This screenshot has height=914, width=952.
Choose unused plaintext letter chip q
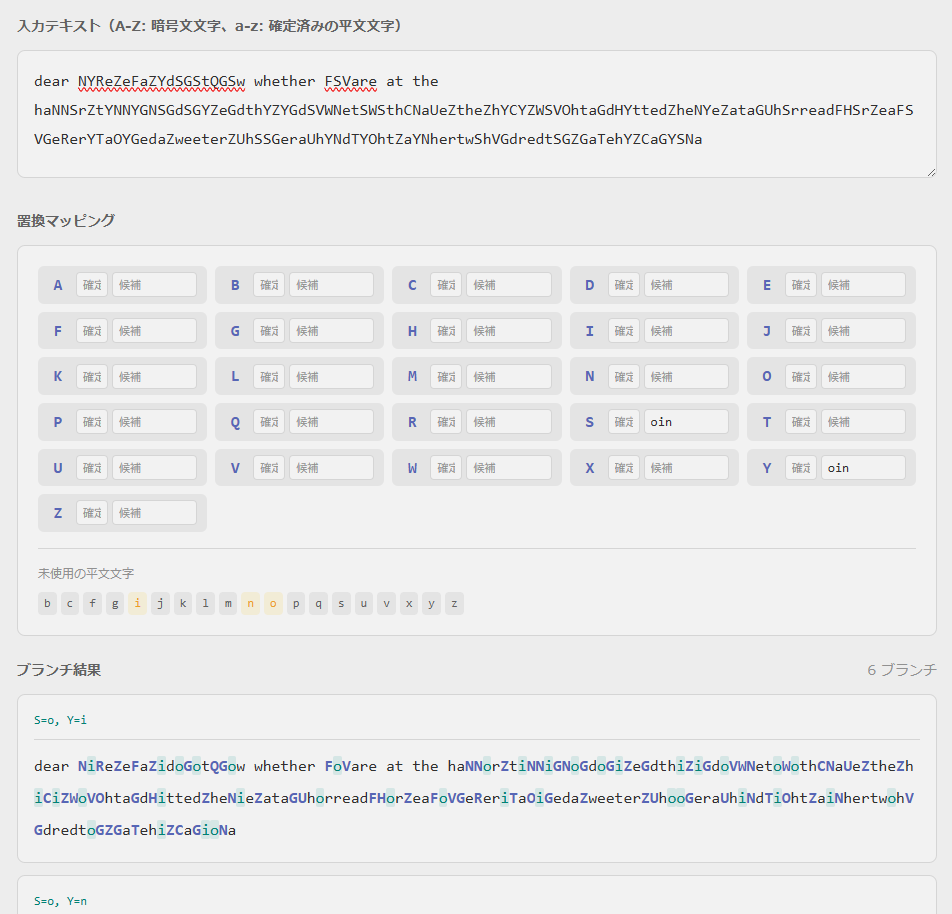tap(318, 604)
